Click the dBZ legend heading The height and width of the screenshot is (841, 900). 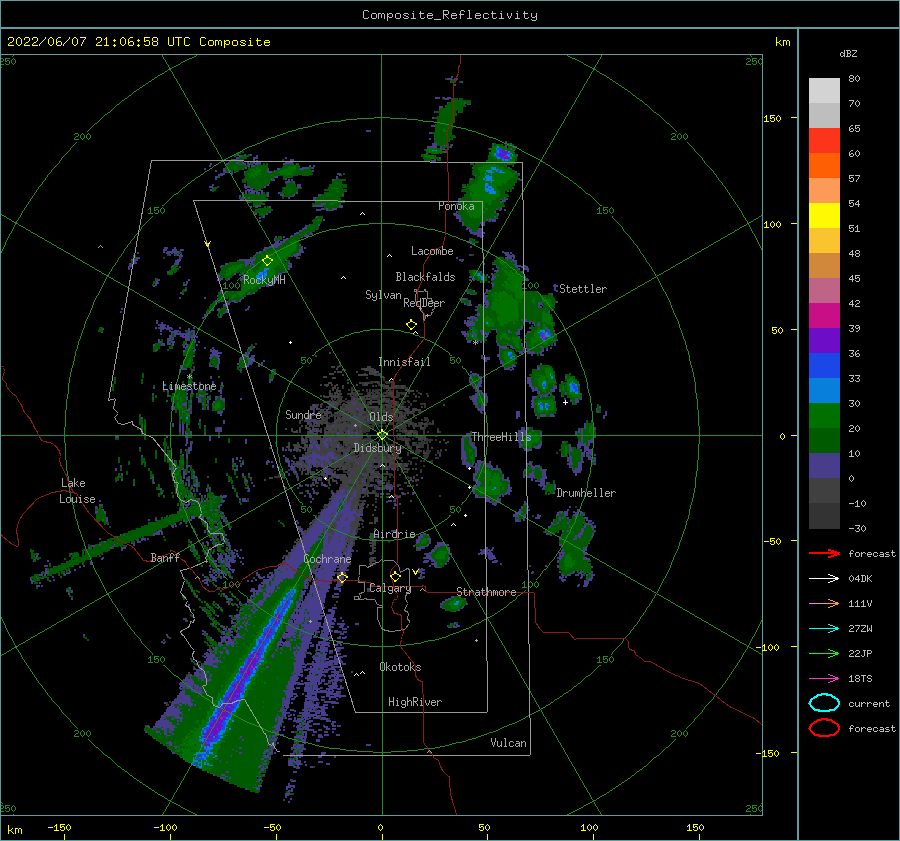[x=848, y=53]
